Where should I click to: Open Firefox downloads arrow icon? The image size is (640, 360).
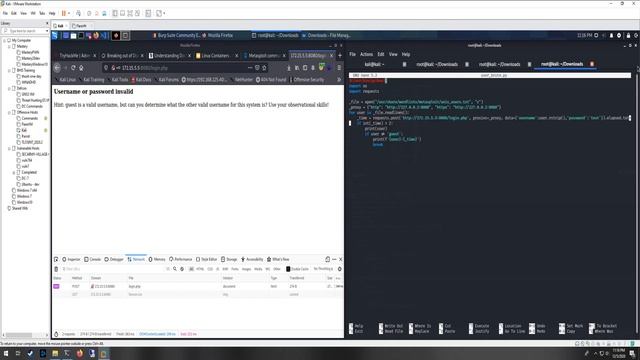pos(289,68)
